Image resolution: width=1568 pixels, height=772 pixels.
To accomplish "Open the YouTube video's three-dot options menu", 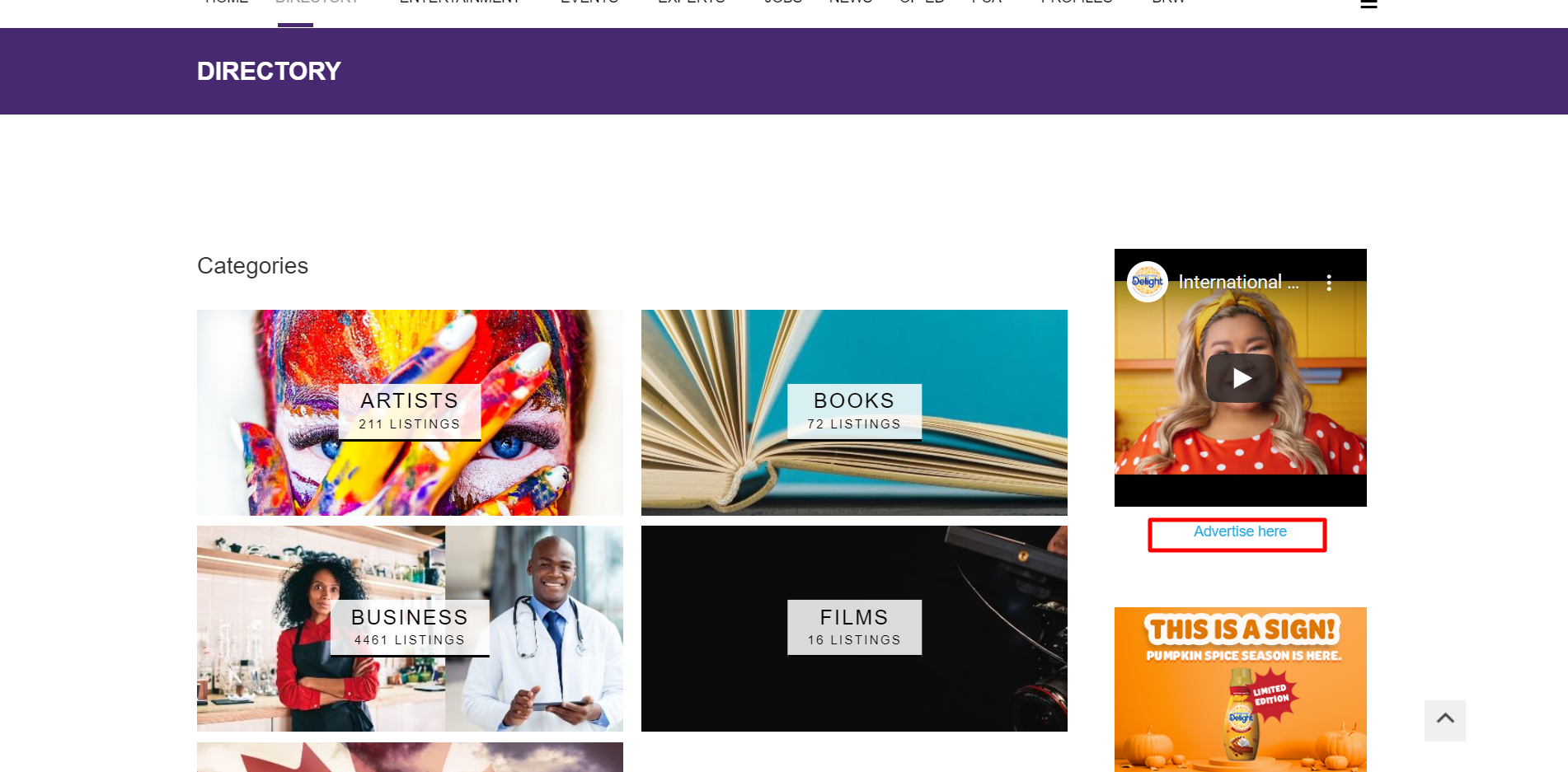I will click(x=1329, y=283).
